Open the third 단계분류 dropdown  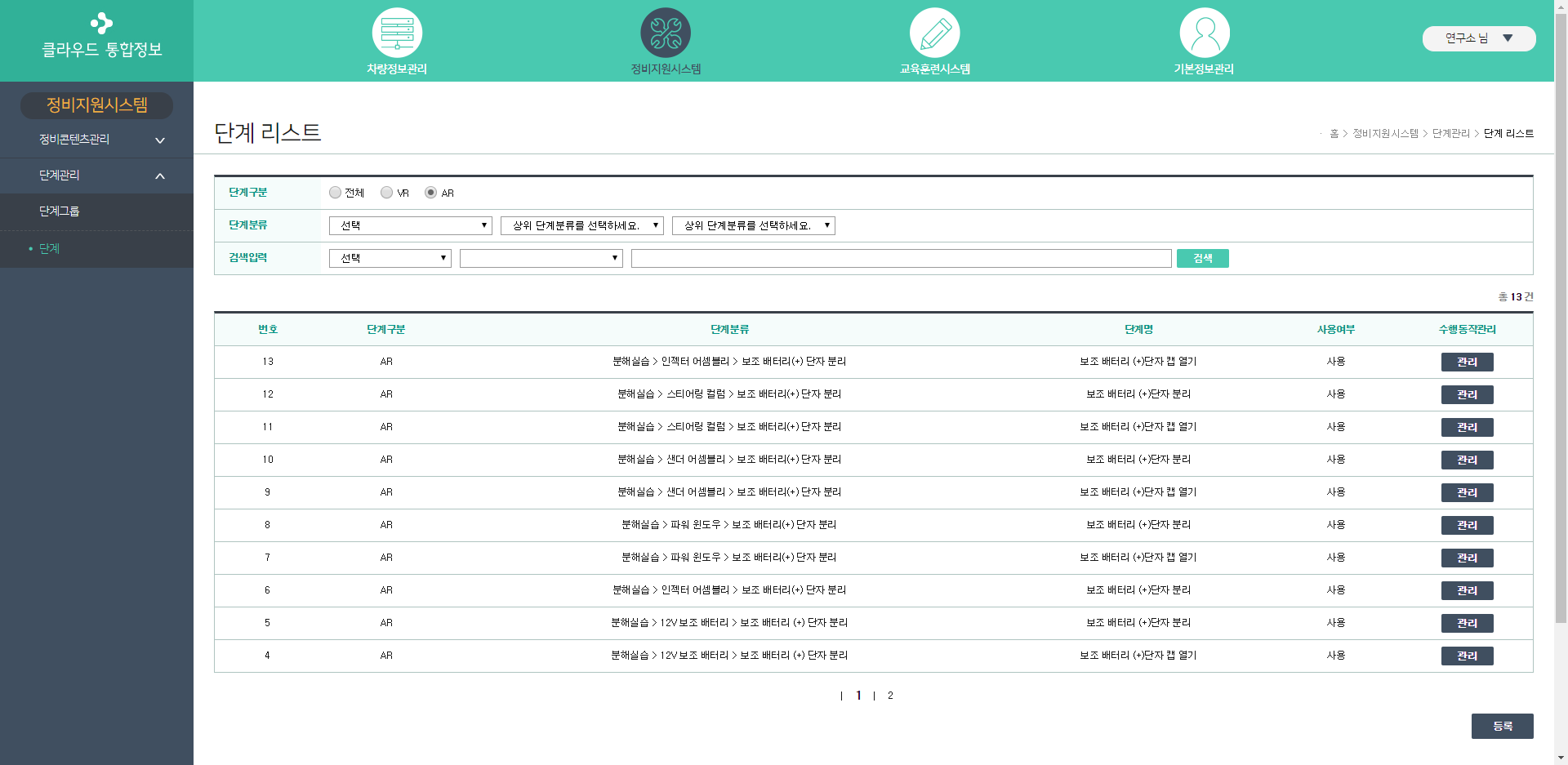(754, 225)
